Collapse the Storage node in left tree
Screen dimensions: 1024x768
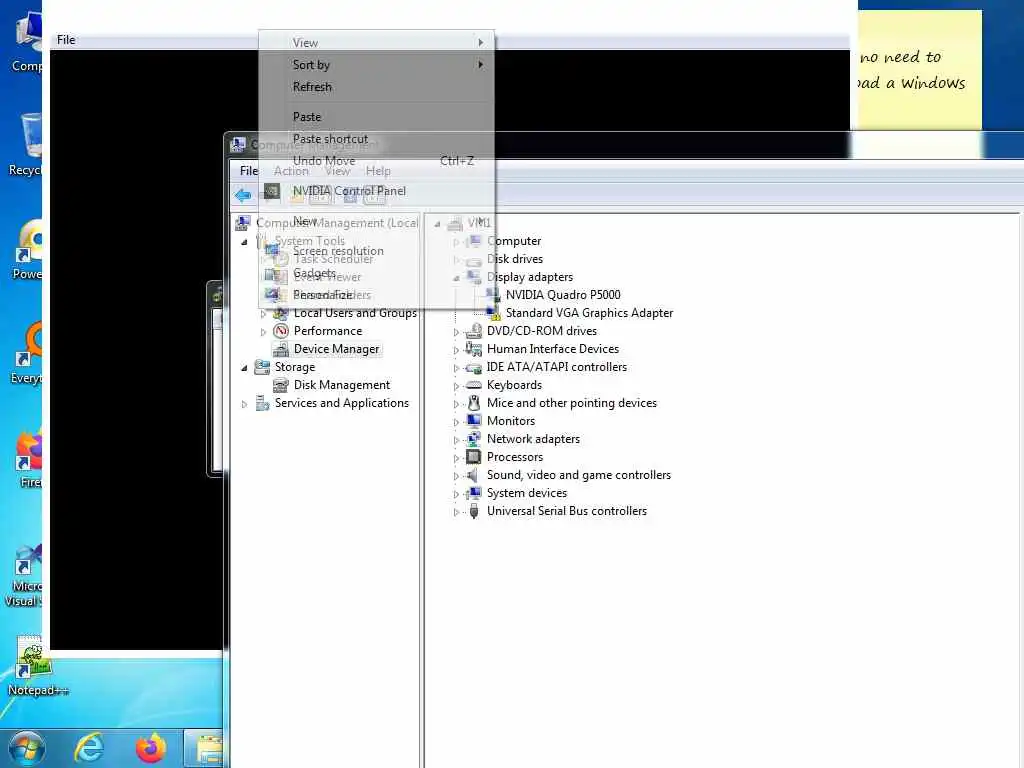pyautogui.click(x=244, y=368)
